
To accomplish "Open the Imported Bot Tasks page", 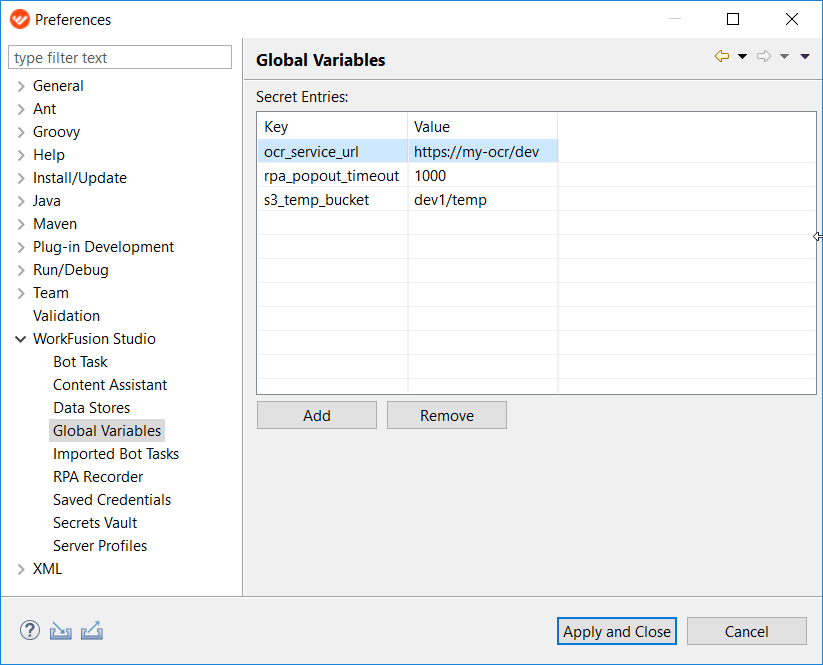I will coord(116,453).
